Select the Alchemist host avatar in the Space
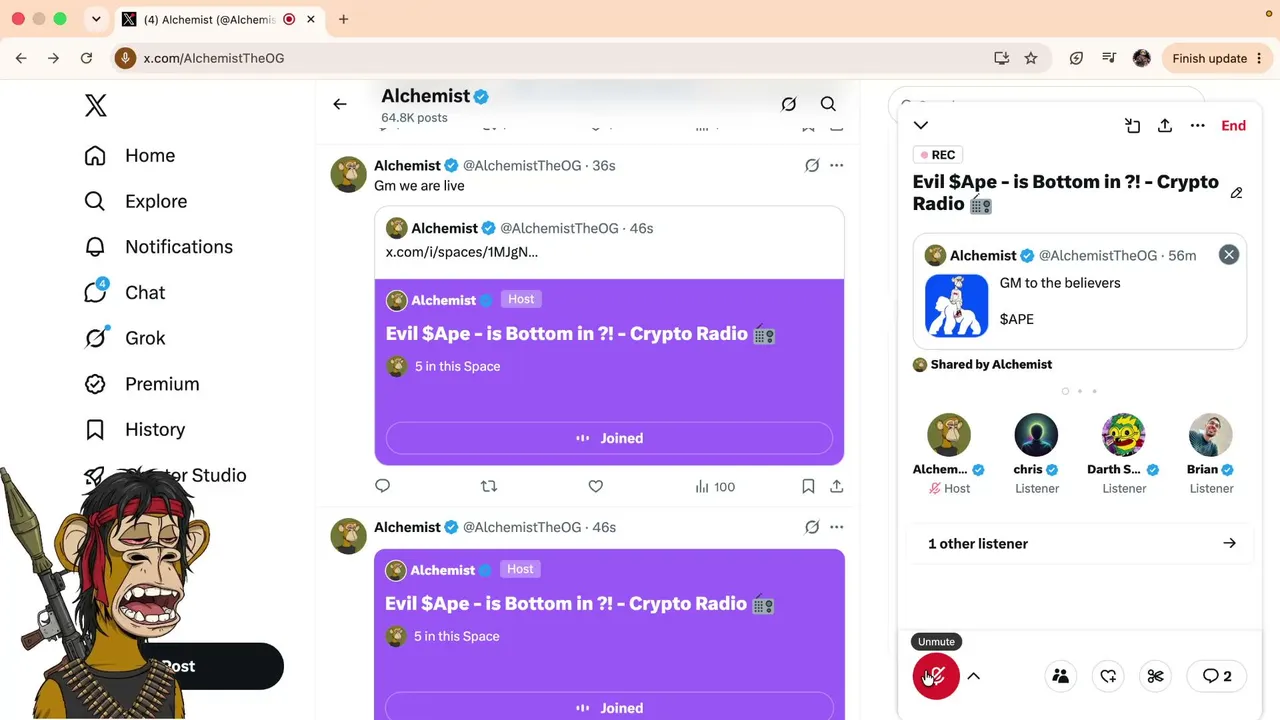Image resolution: width=1280 pixels, height=720 pixels. pyautogui.click(x=949, y=435)
